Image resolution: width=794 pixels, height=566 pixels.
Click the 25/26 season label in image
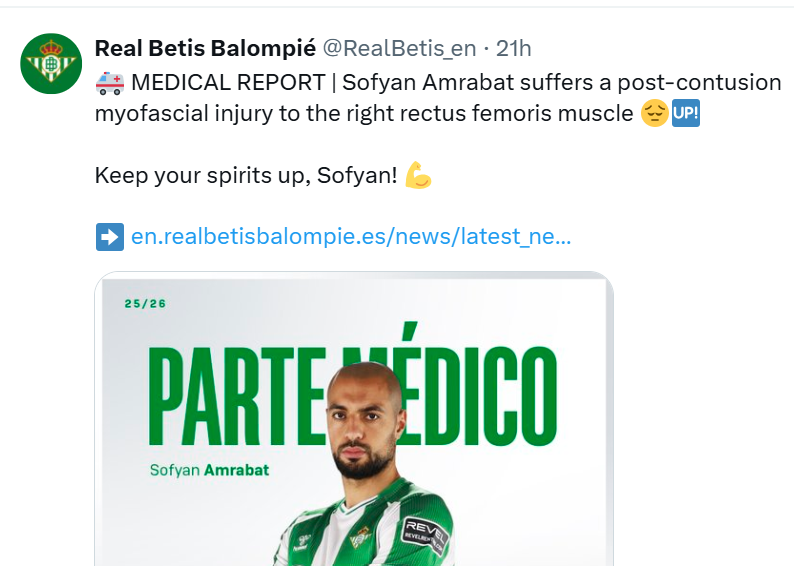[145, 304]
